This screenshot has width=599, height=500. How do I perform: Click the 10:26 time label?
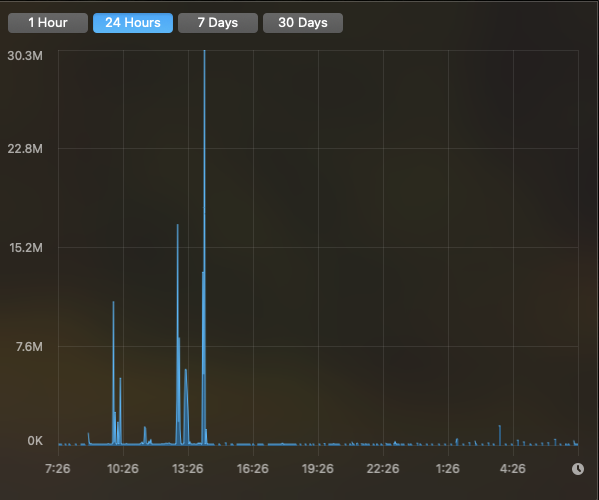123,469
